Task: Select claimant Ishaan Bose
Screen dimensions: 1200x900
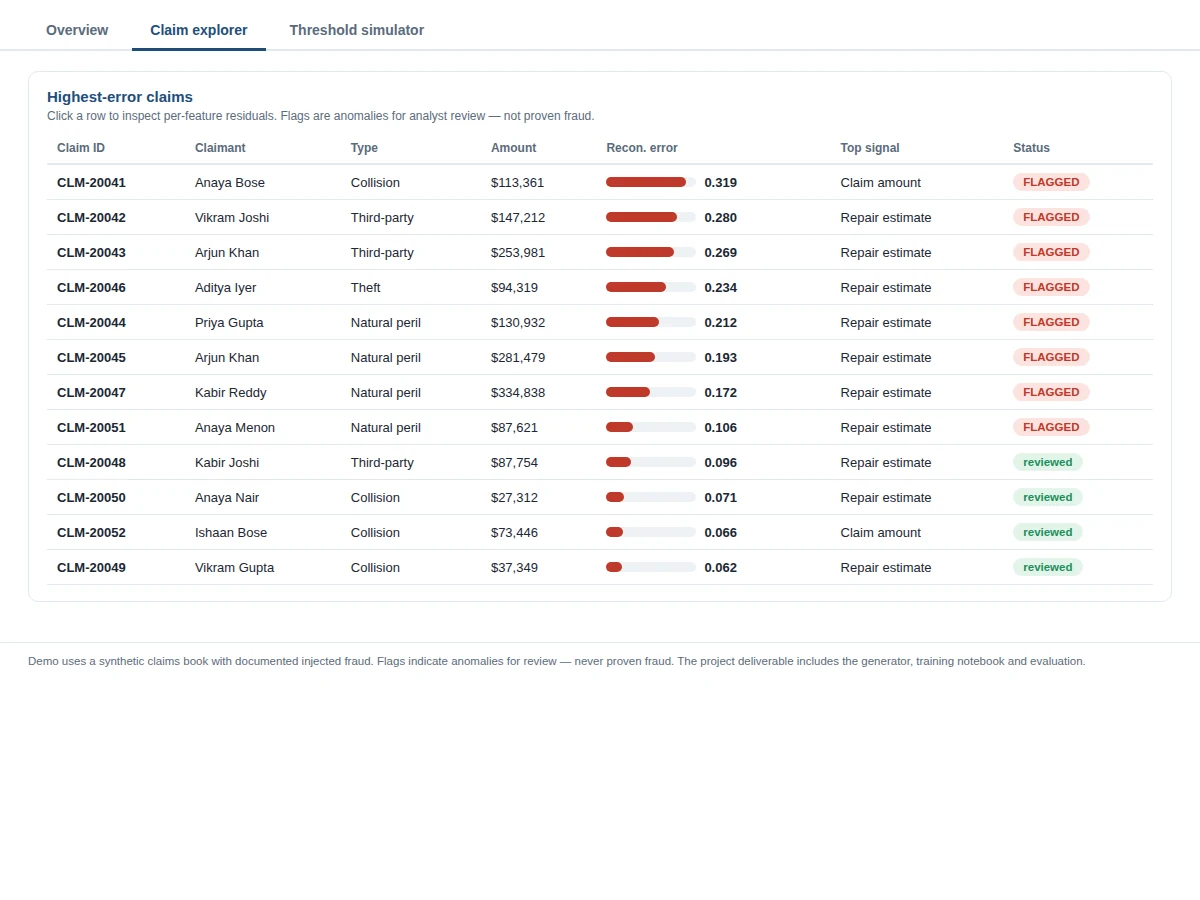Action: pyautogui.click(x=231, y=532)
